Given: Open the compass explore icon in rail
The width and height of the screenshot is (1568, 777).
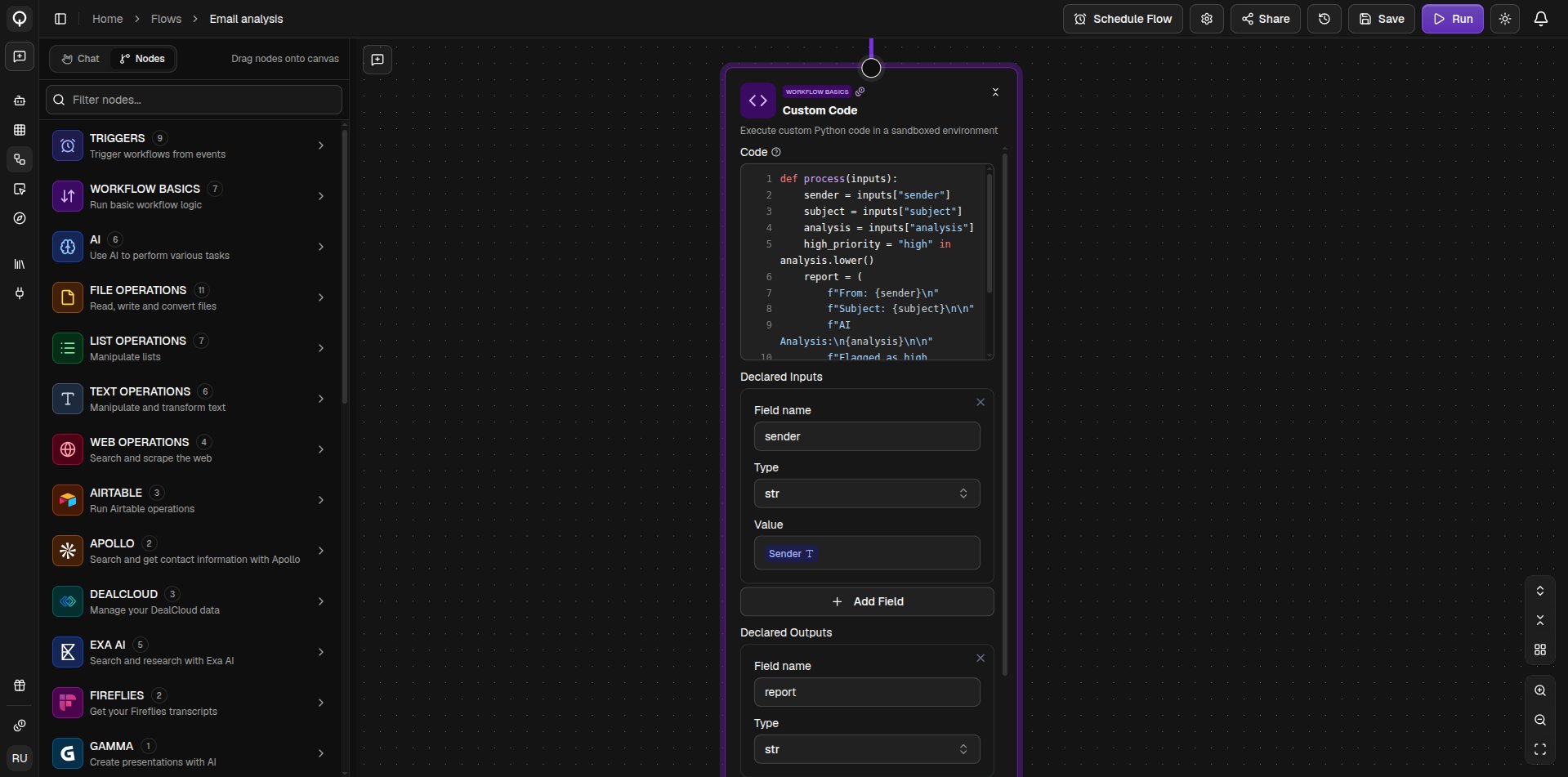Looking at the screenshot, I should 20,218.
